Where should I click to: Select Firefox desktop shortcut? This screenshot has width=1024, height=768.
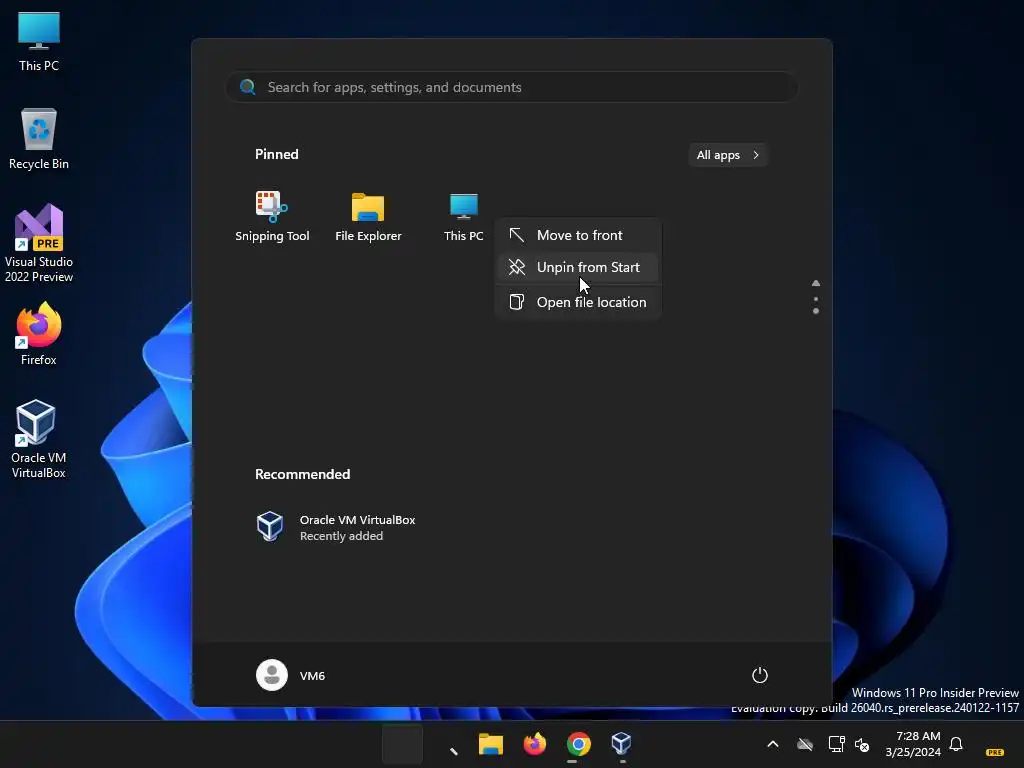pyautogui.click(x=39, y=334)
